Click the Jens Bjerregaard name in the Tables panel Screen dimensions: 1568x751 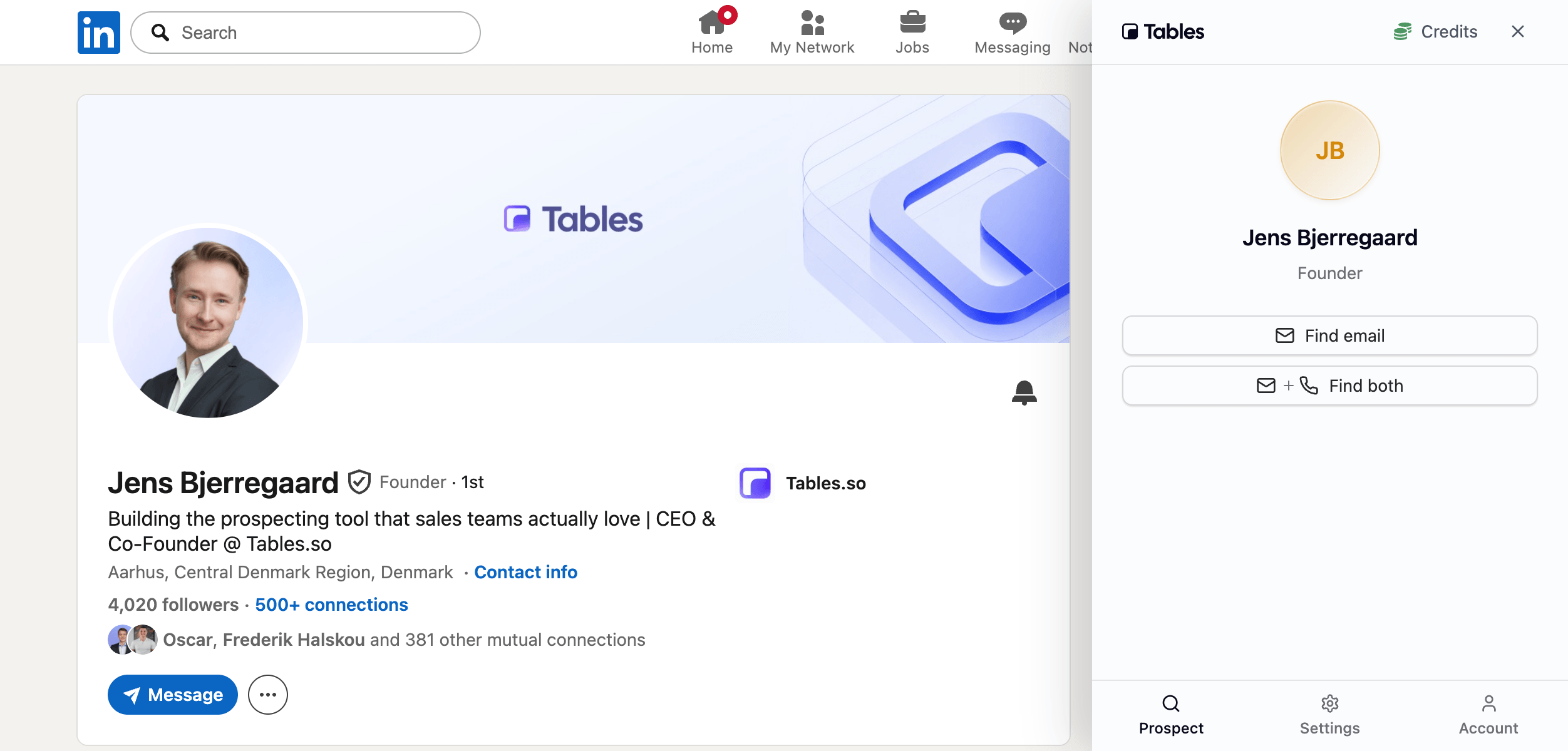(1330, 238)
